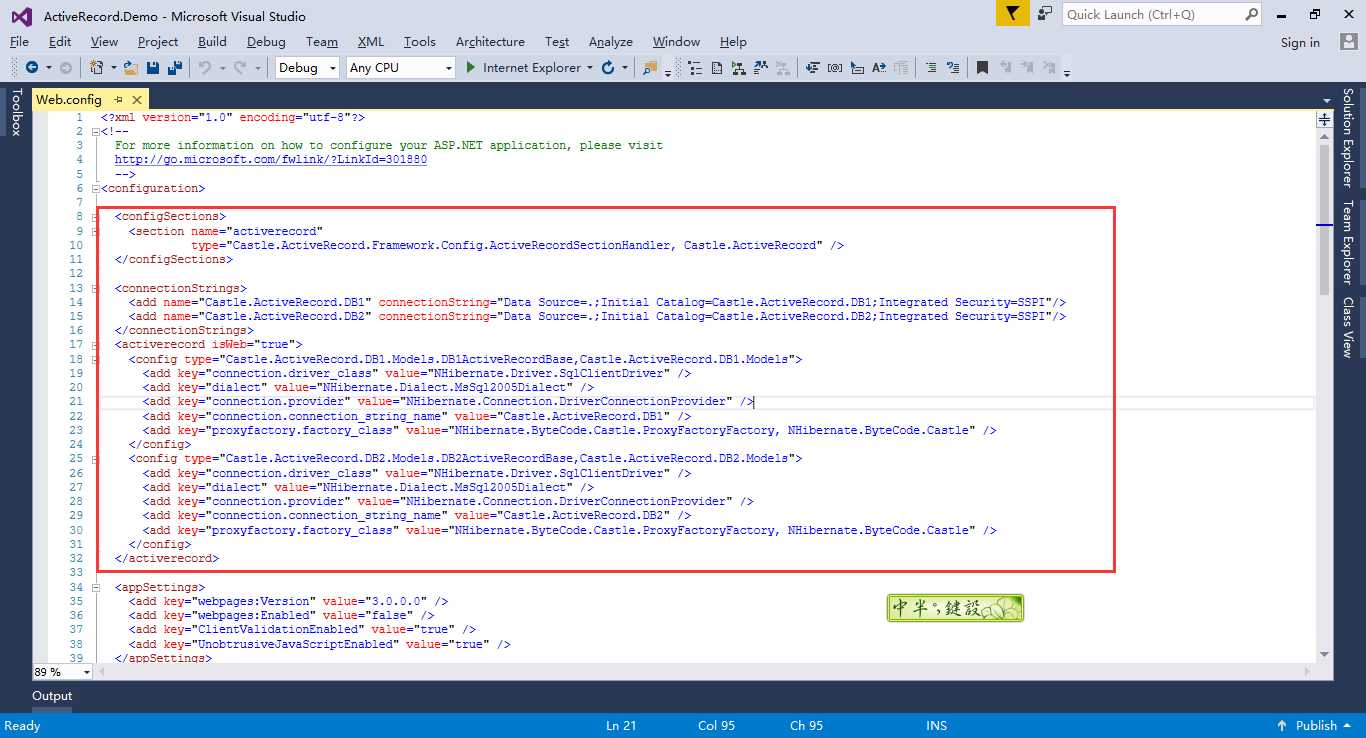The image size is (1366, 738).
Task: Collapse the configSections element at line 8
Action: coord(94,217)
